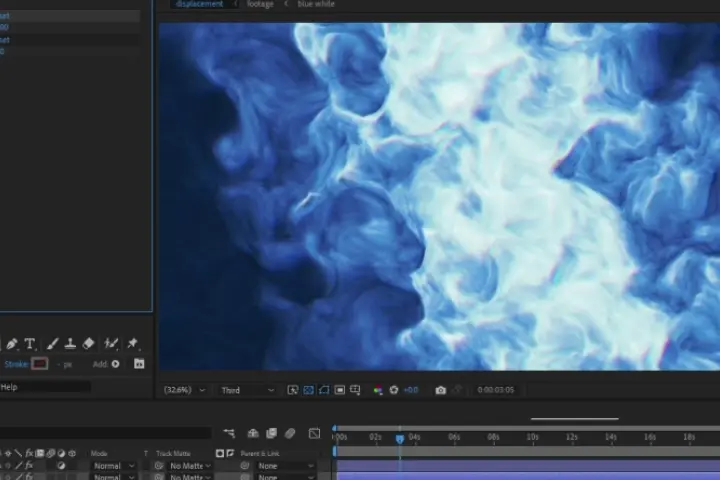Click the 06s mark on time ruler

click(x=454, y=437)
